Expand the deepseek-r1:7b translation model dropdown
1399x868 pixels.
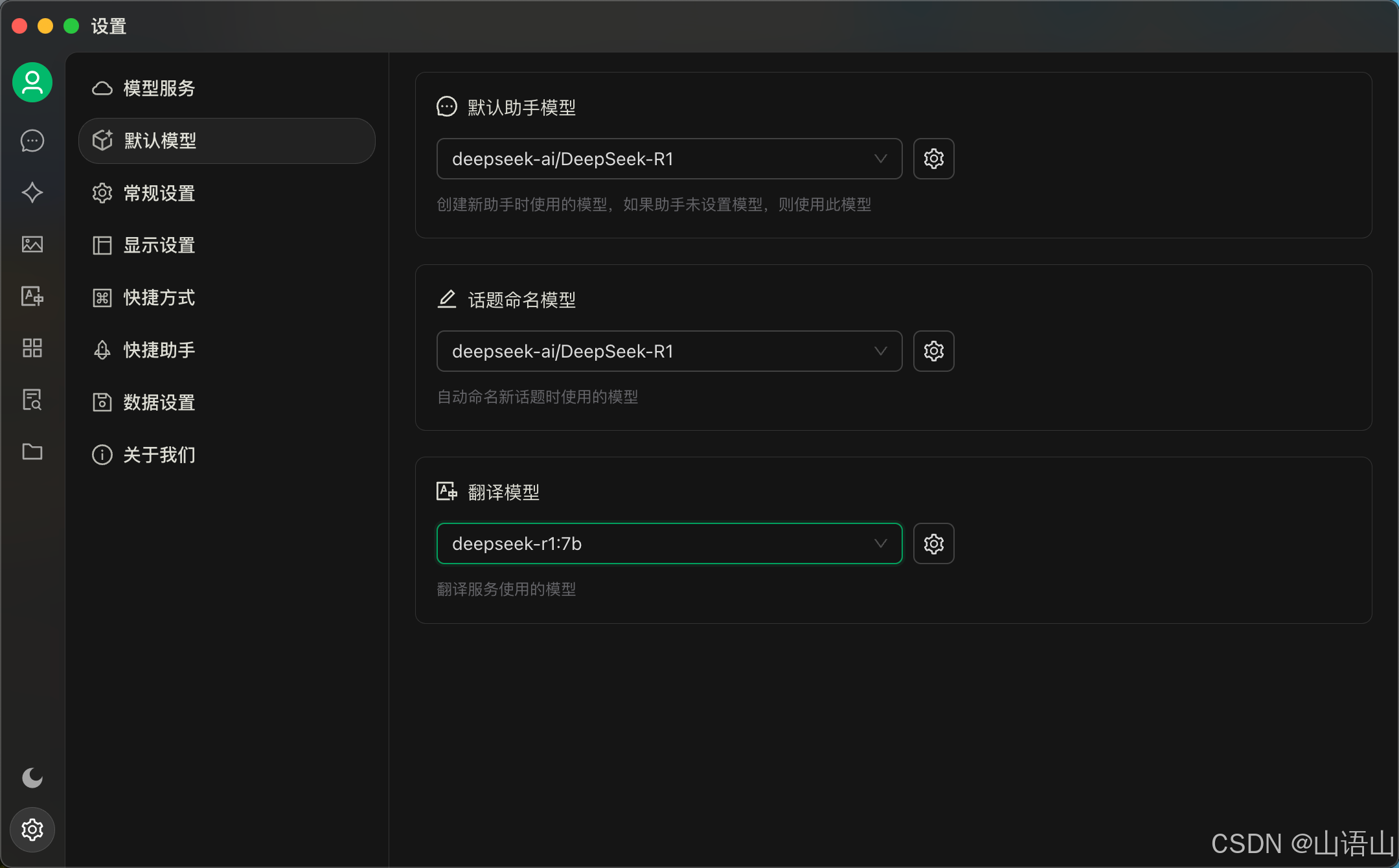point(669,543)
